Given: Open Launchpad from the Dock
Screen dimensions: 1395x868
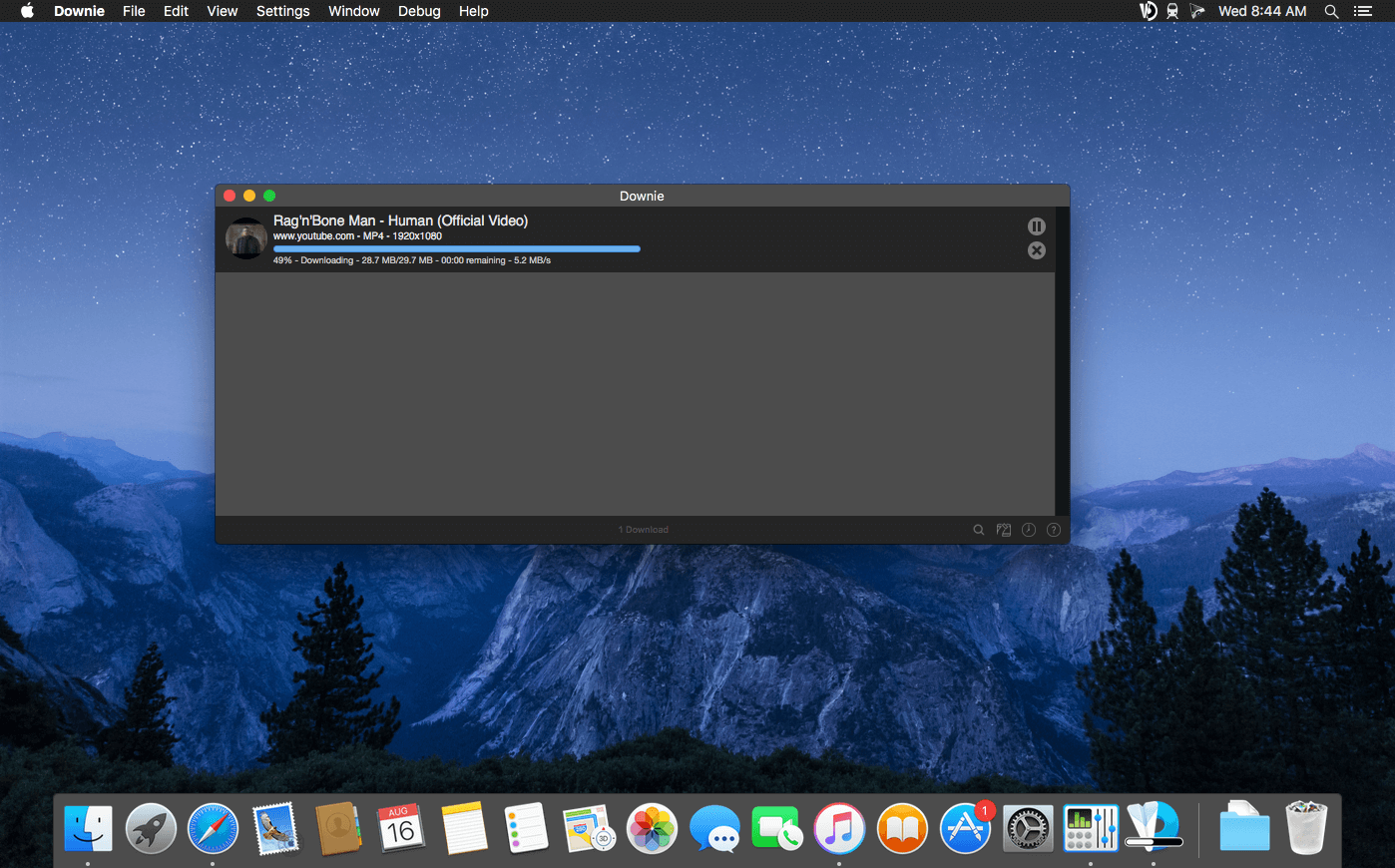Looking at the screenshot, I should (151, 828).
